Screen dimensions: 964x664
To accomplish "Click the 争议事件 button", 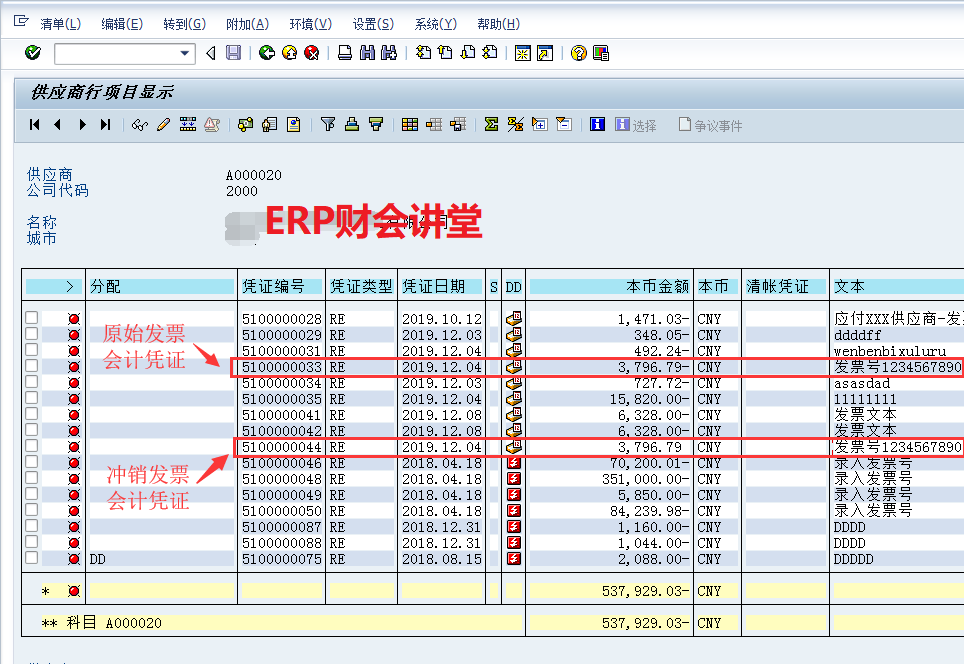I will [x=710, y=125].
